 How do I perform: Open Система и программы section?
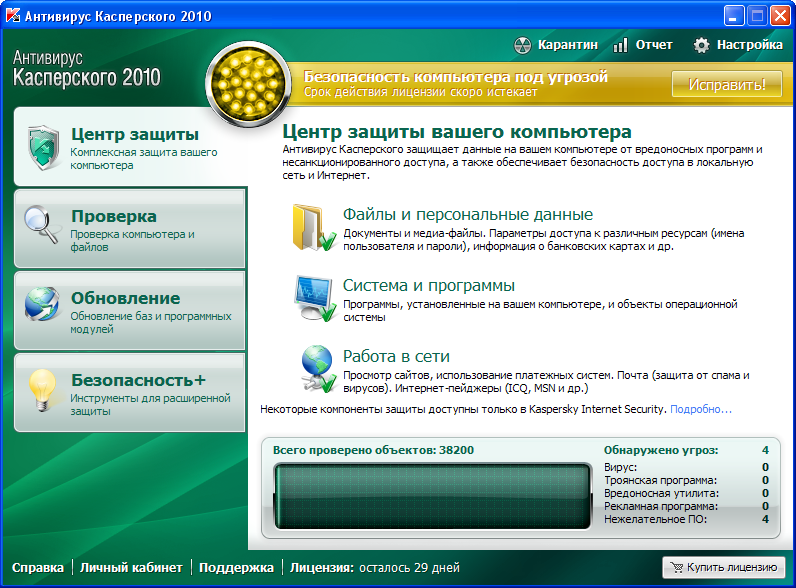click(428, 285)
